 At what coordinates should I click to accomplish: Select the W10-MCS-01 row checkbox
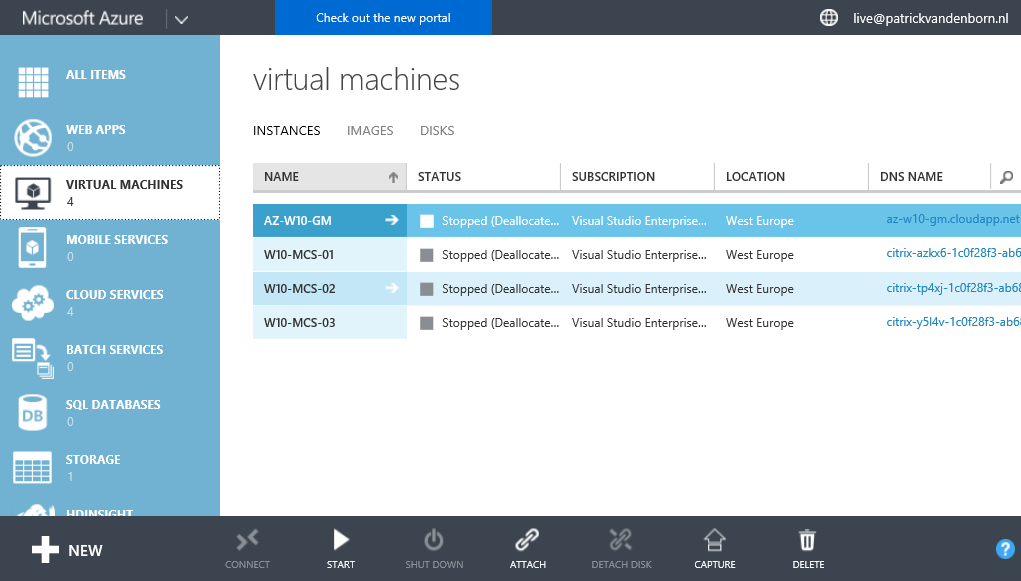(427, 254)
